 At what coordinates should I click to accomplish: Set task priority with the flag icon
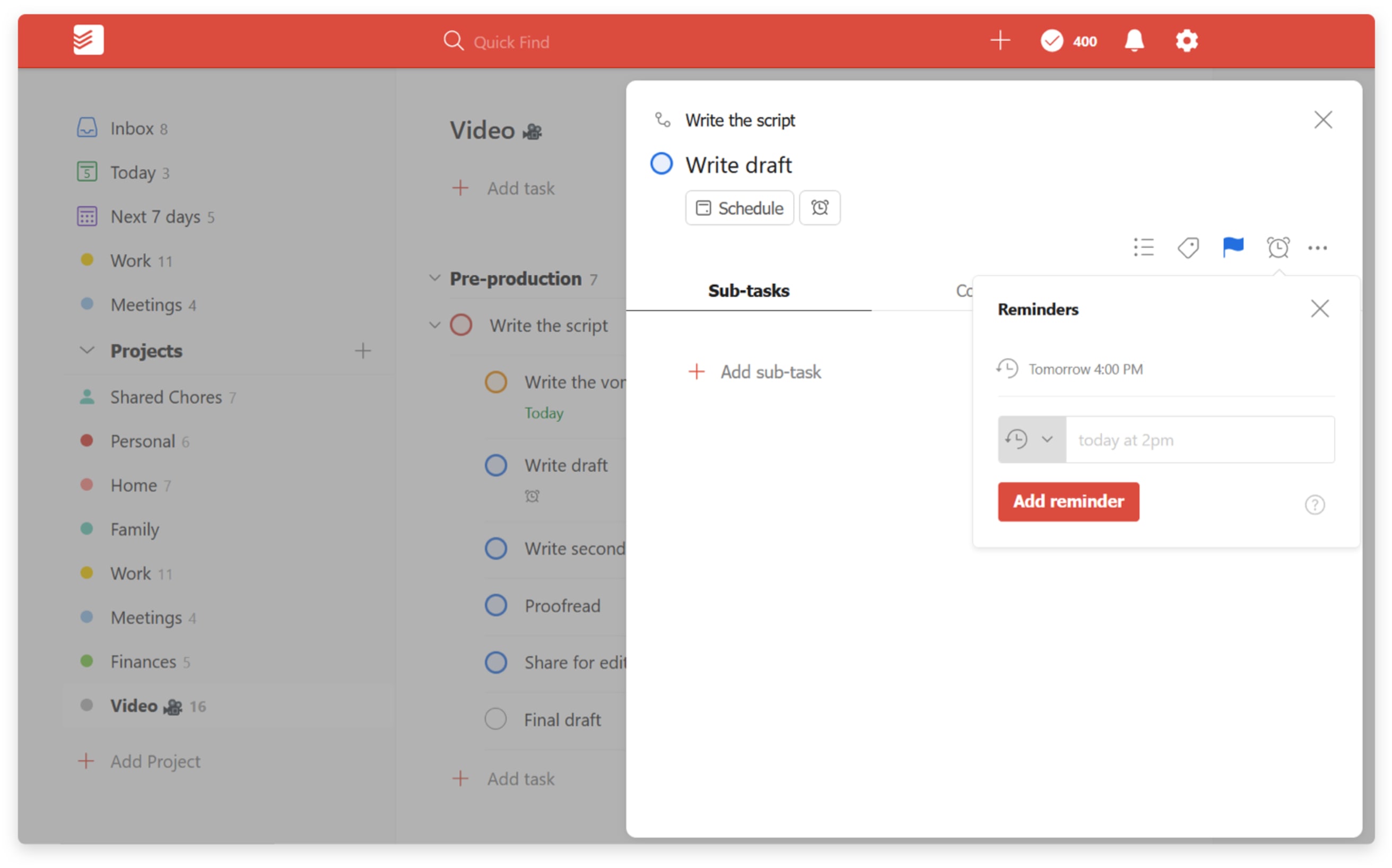(1232, 247)
